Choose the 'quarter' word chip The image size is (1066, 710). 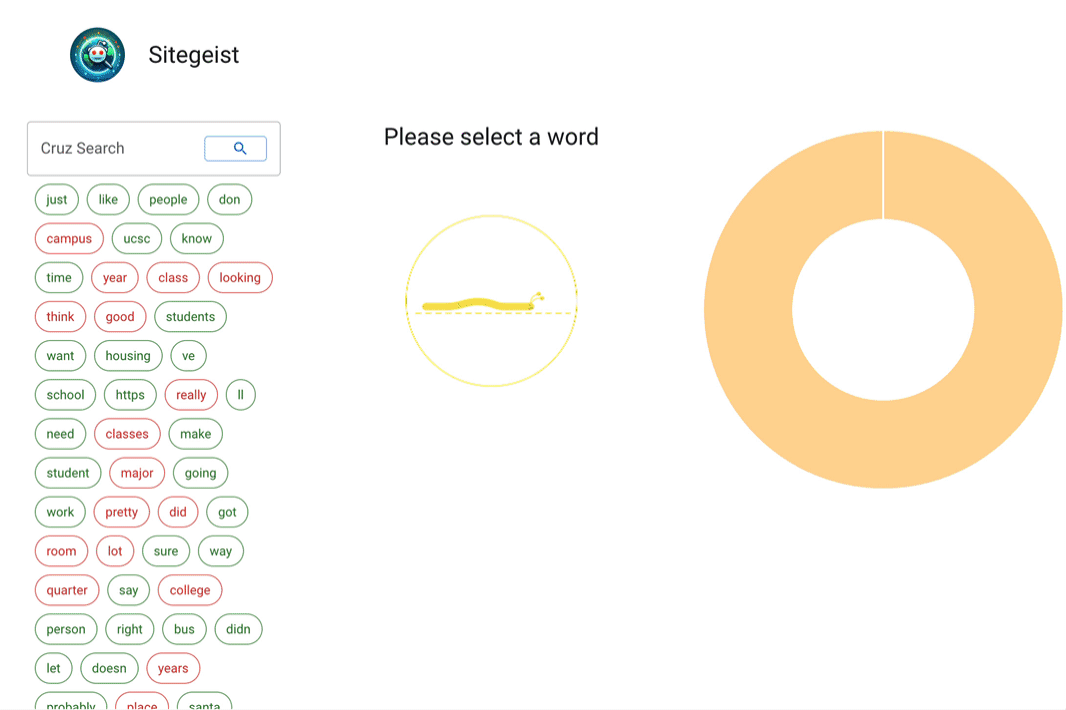67,590
